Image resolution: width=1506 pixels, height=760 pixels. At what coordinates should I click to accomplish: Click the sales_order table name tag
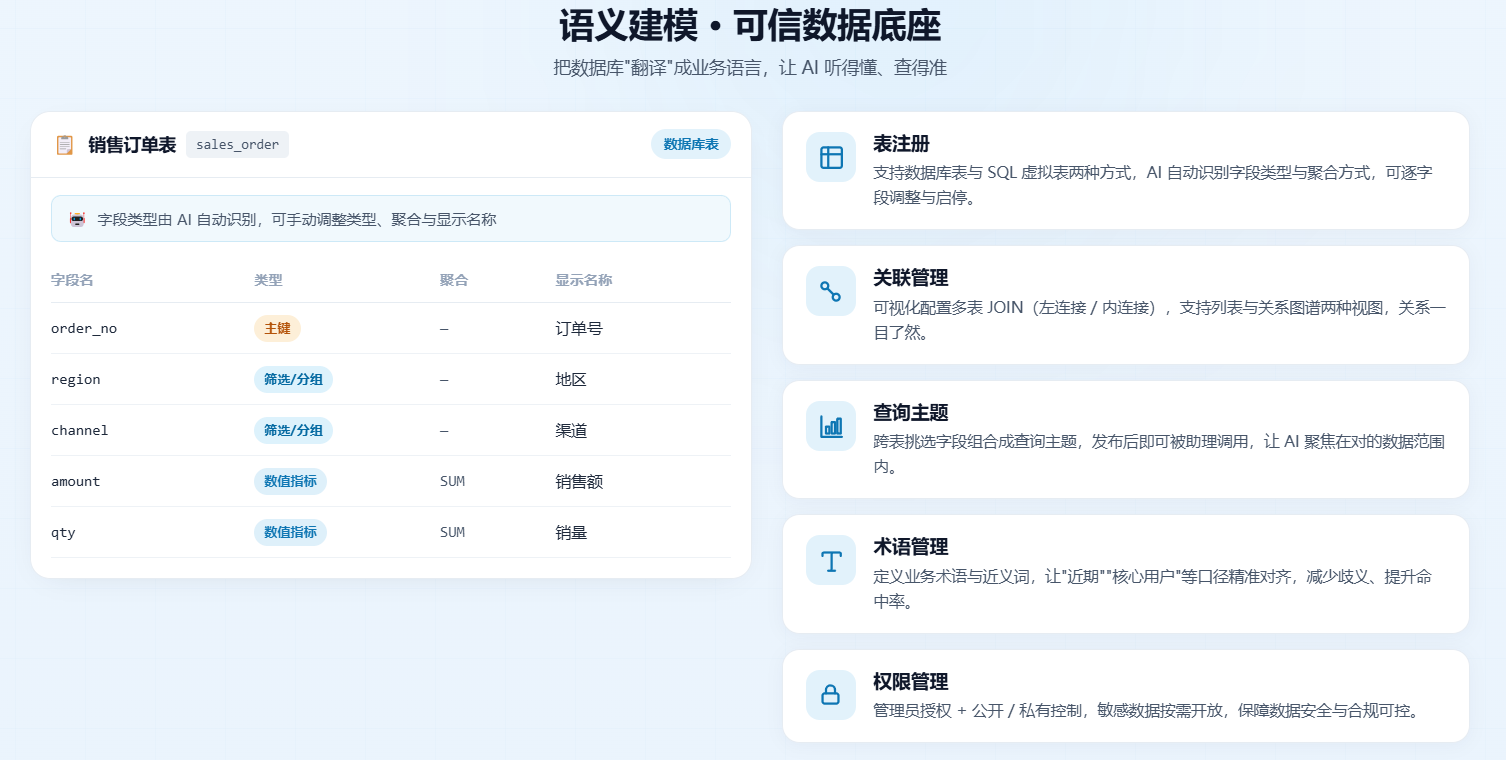click(x=237, y=144)
